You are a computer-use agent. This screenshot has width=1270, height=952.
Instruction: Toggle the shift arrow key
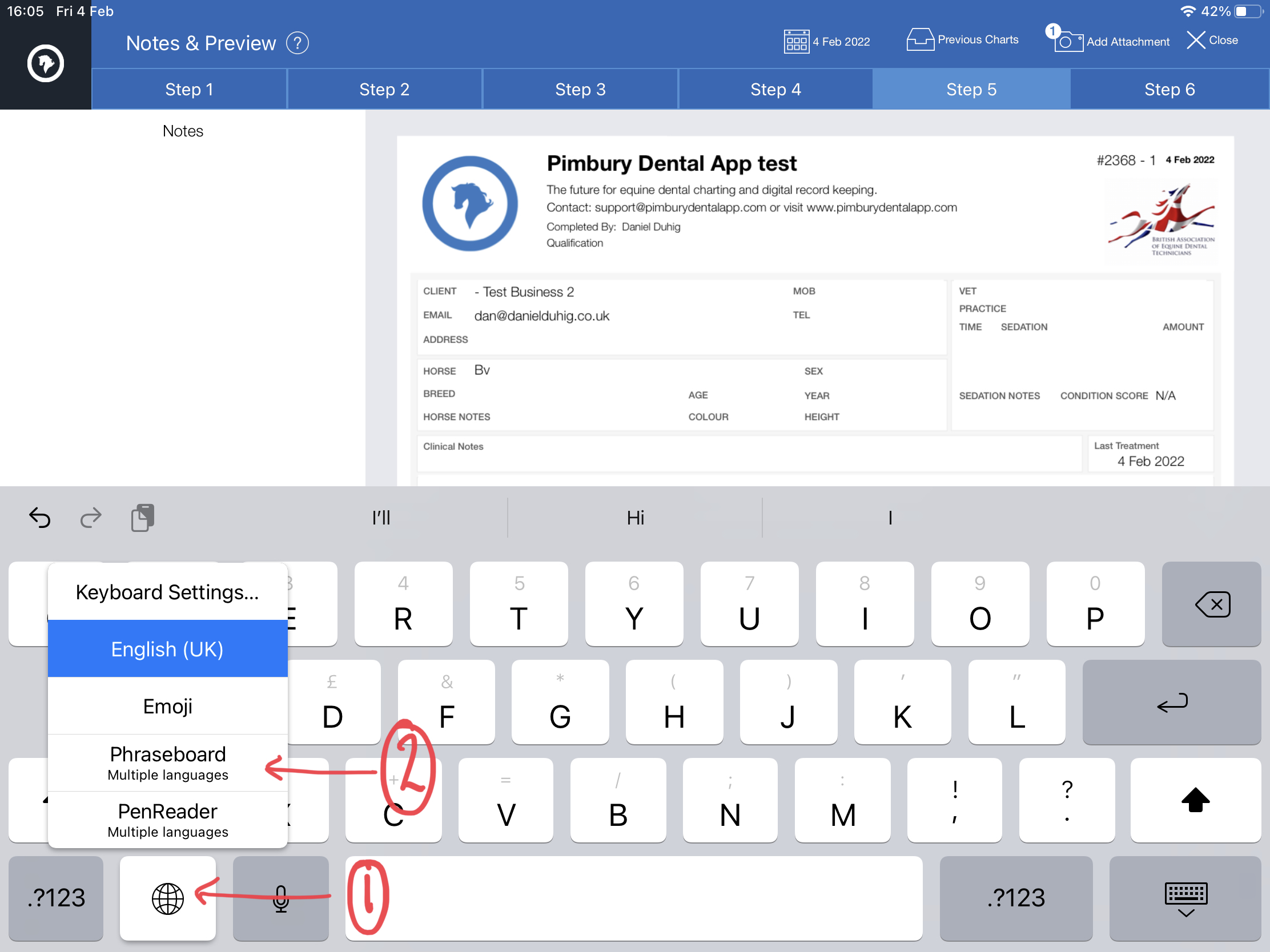click(1195, 800)
